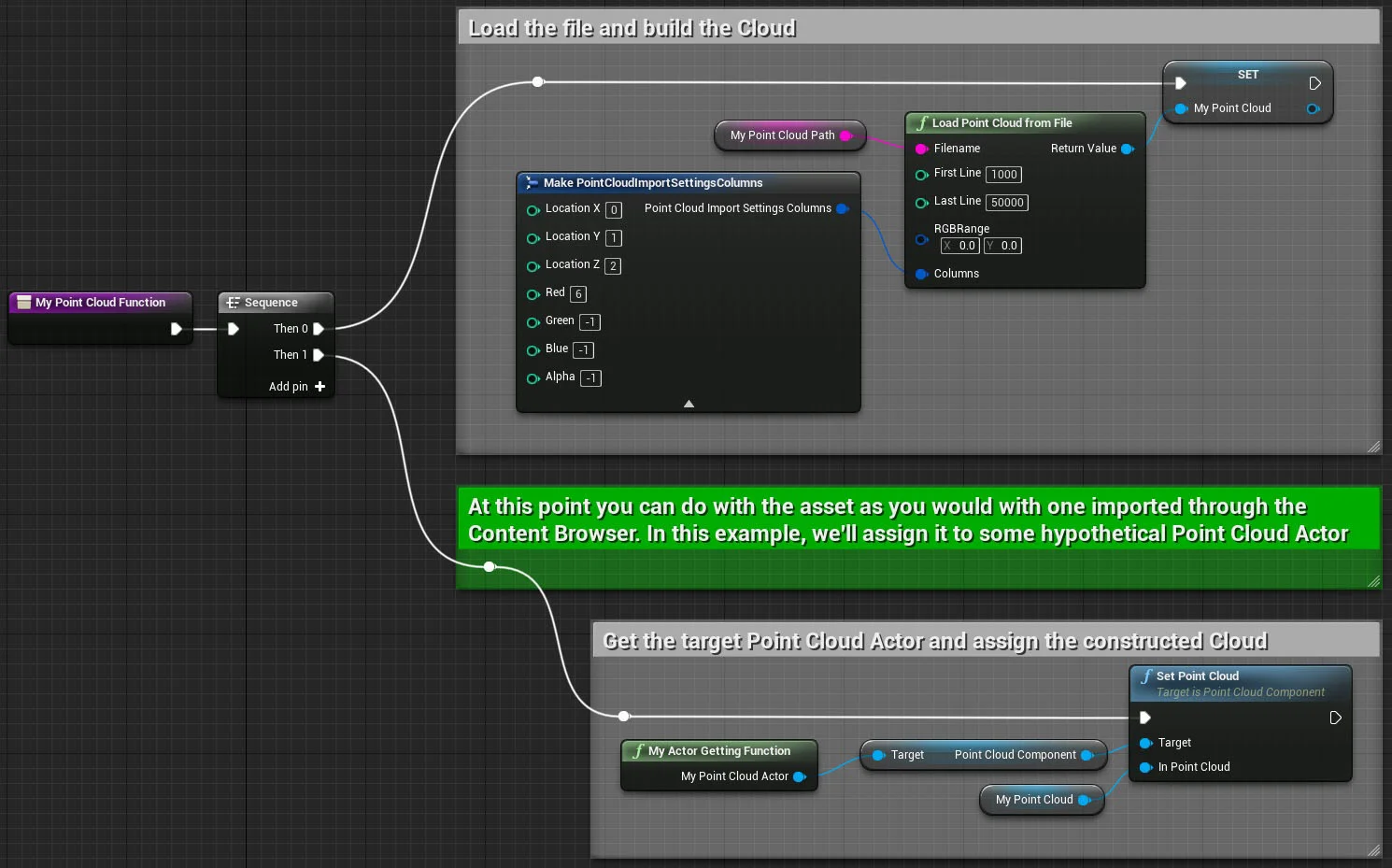Edit the Location Y value field
1392x868 pixels.
pos(614,238)
